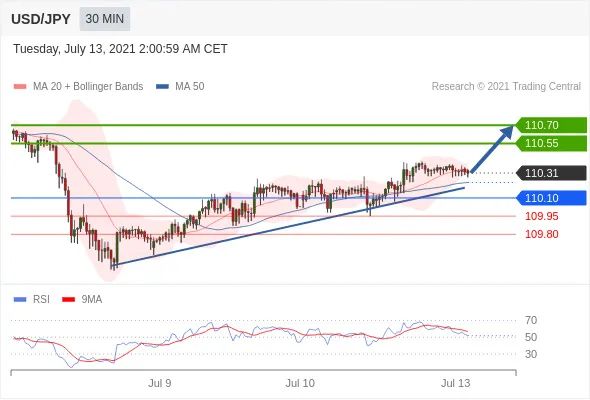This screenshot has width=590, height=400.
Task: Click the RSI 70 level label
Action: pyautogui.click(x=531, y=321)
